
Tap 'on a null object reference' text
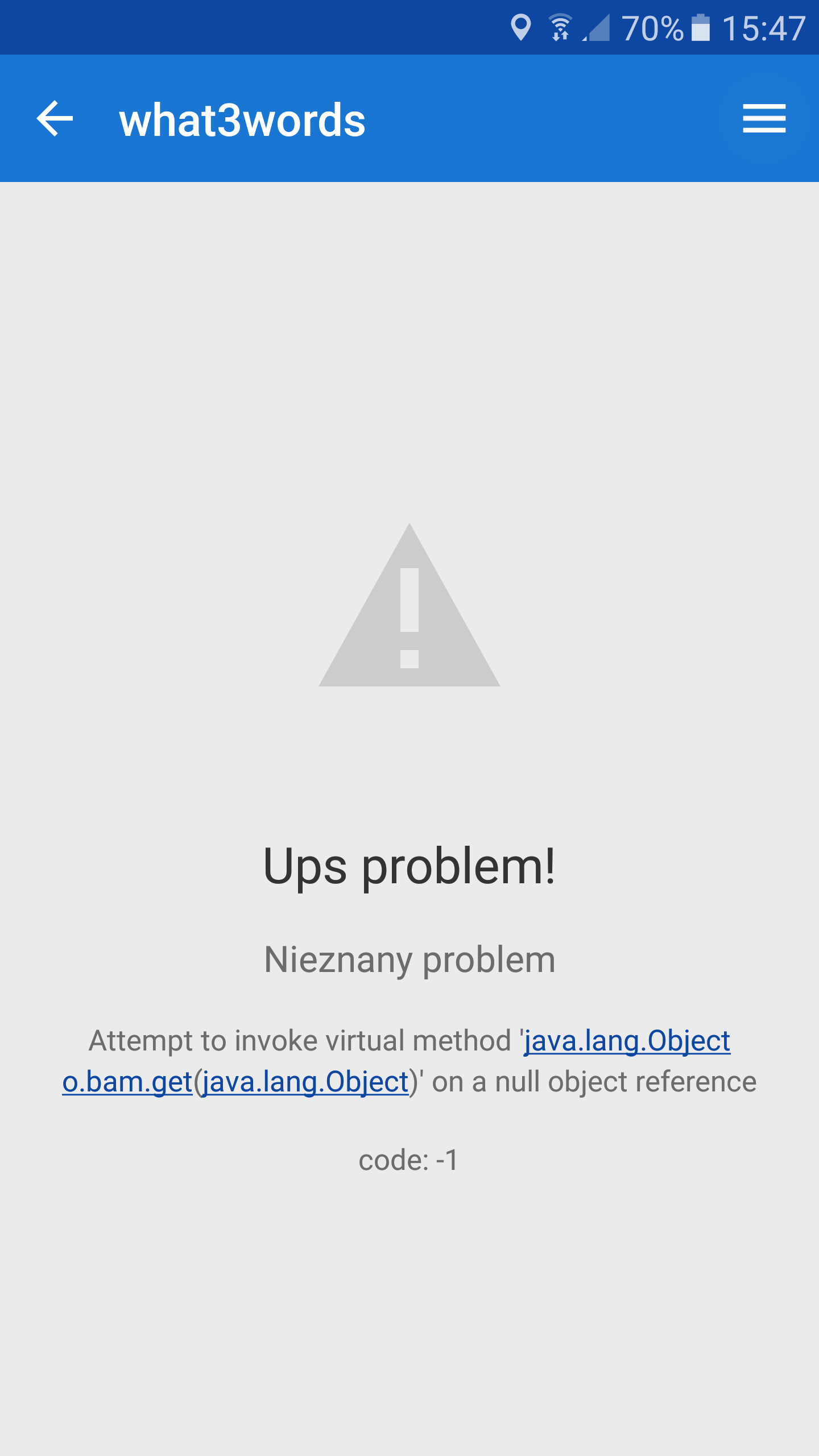(594, 1082)
